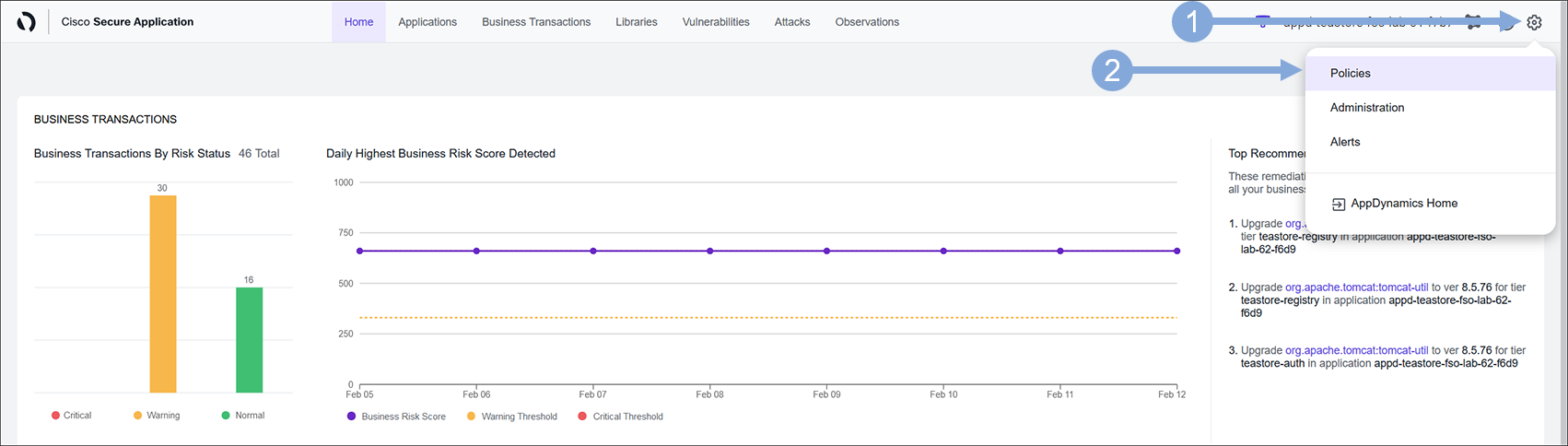Click the tomcat-util link in recommendation 3
1568x446 pixels.
(x=1357, y=350)
